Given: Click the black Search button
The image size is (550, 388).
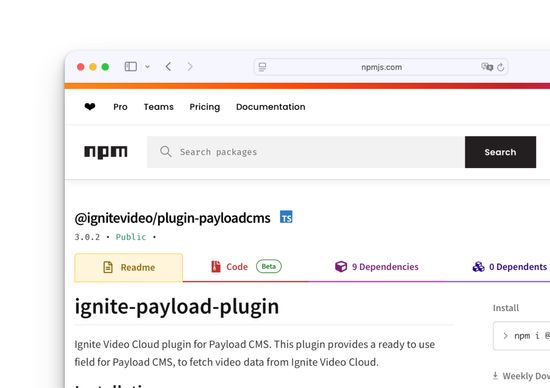Looking at the screenshot, I should (500, 152).
